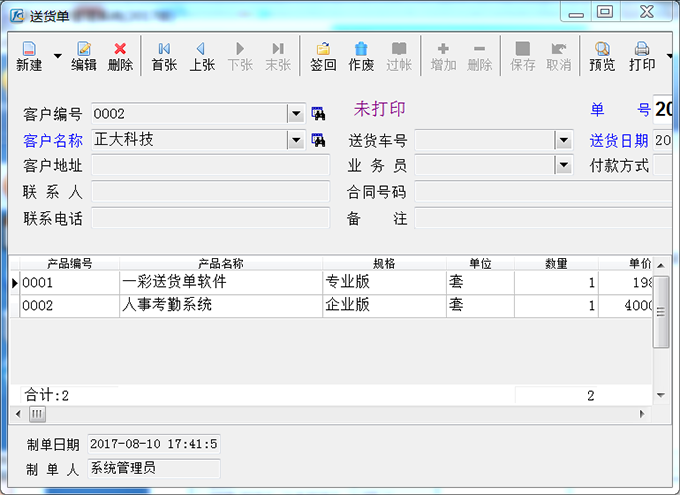Viewport: 680px width, 495px height.
Task: Open the 业务员 dropdown list
Action: click(x=563, y=166)
